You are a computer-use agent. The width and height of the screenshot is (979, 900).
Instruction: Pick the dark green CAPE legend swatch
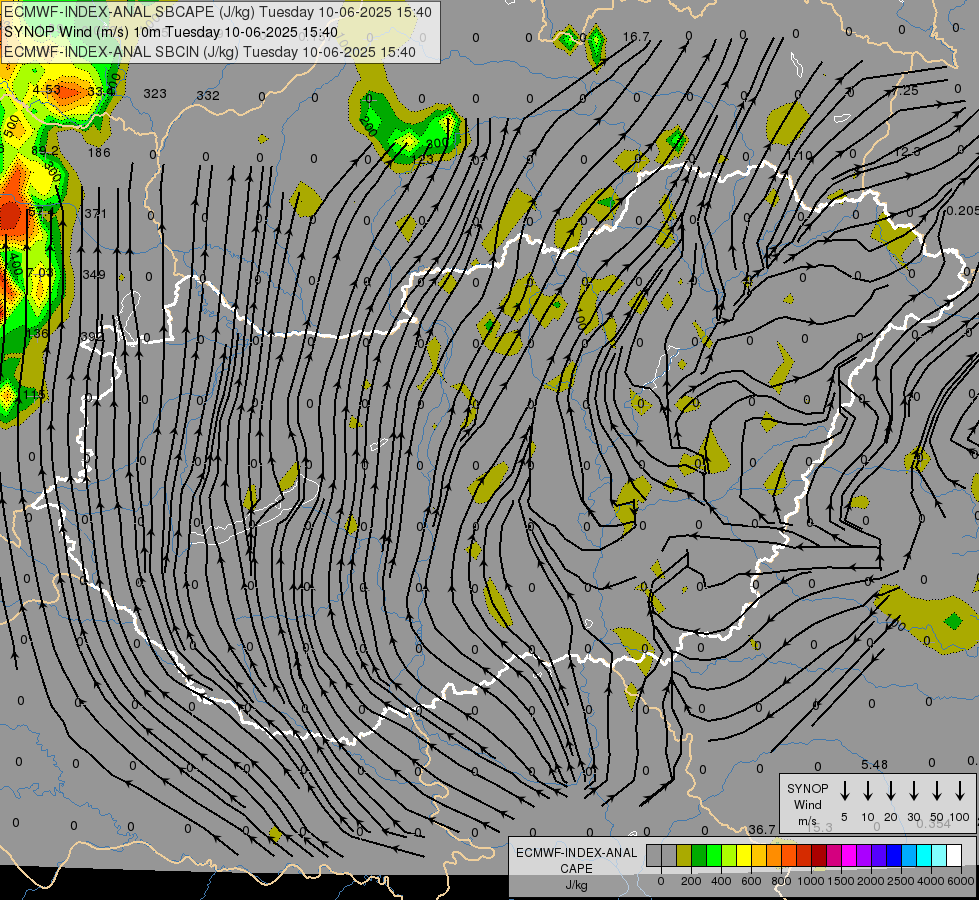tap(699, 856)
